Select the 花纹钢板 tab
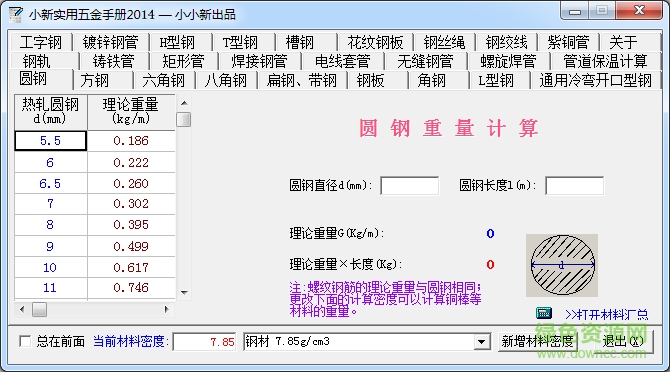Image resolution: width=670 pixels, height=372 pixels. coord(375,42)
